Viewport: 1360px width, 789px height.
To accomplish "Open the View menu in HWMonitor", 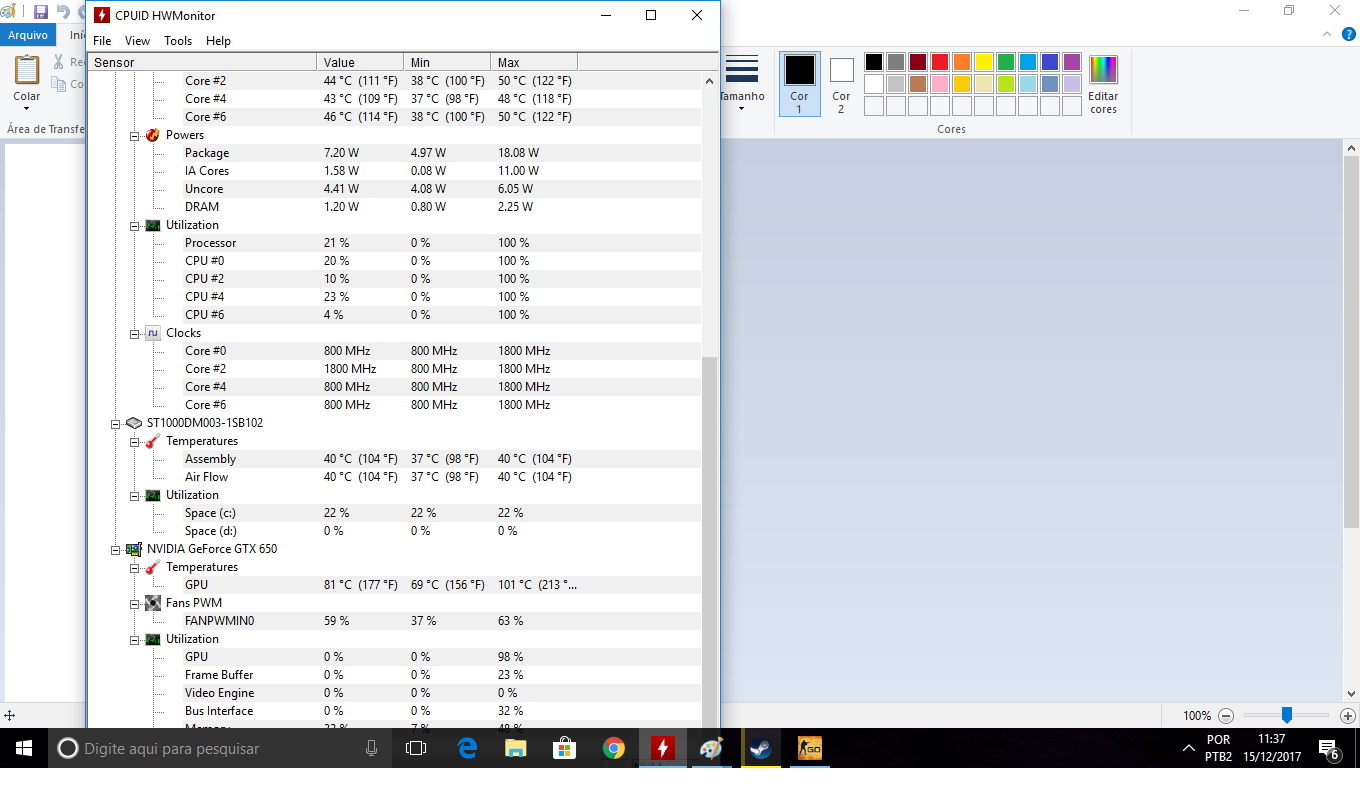I will point(137,41).
